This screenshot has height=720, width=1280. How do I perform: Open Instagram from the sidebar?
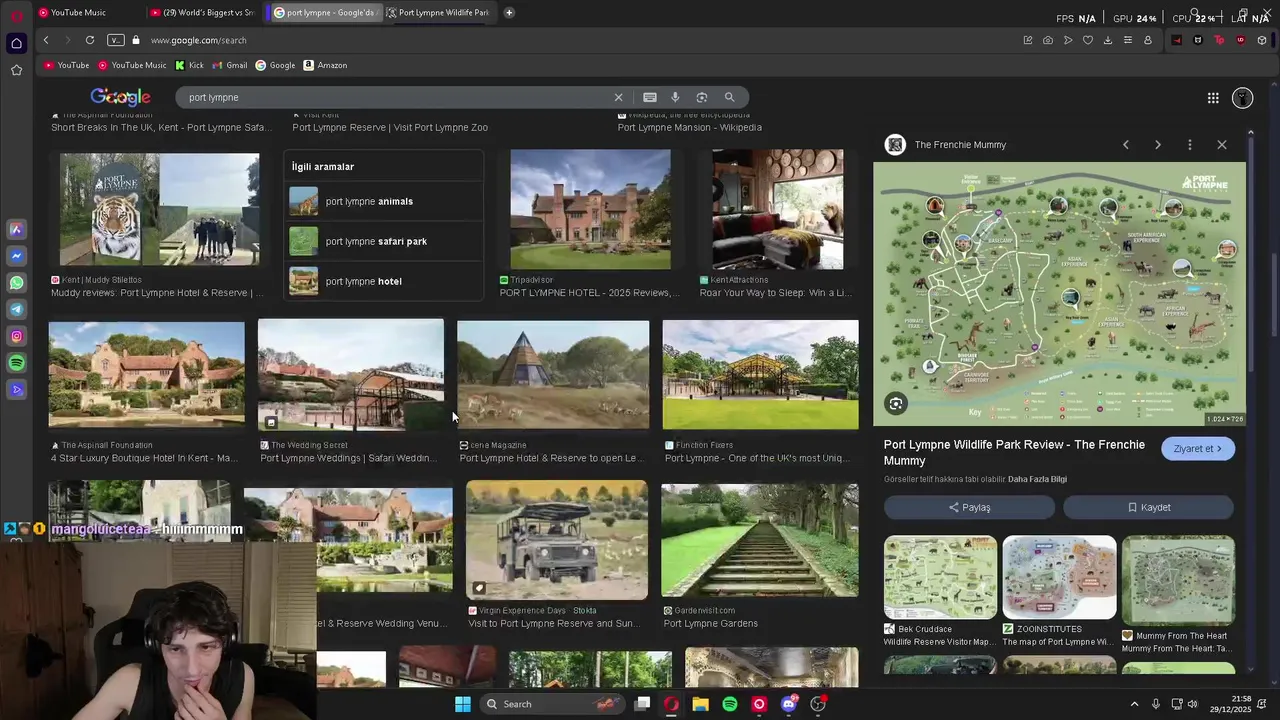pyautogui.click(x=16, y=337)
